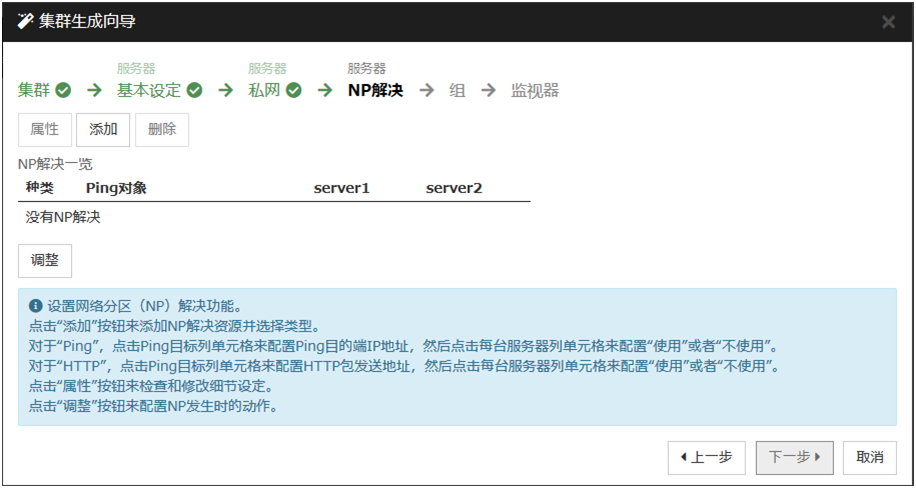Viewport: 916px width, 488px height.
Task: Click the green checkmark next to 集群
Action: [63, 91]
